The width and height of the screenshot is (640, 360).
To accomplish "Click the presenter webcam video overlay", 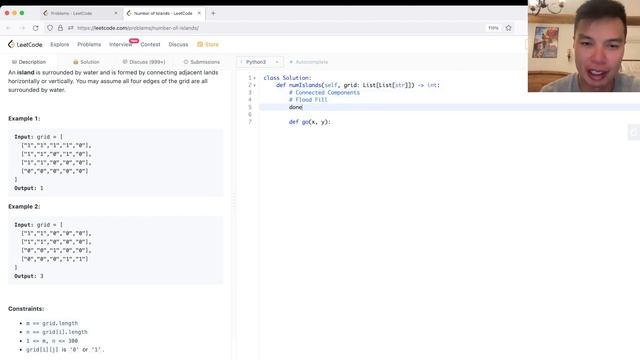I will (584, 46).
